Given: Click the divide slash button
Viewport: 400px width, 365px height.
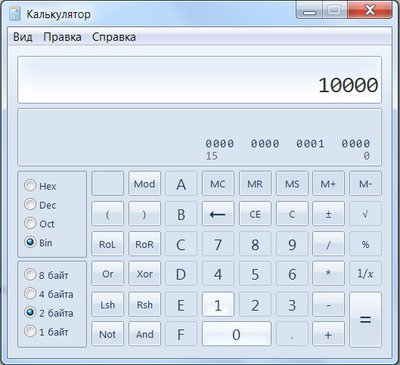Looking at the screenshot, I should tap(328, 244).
